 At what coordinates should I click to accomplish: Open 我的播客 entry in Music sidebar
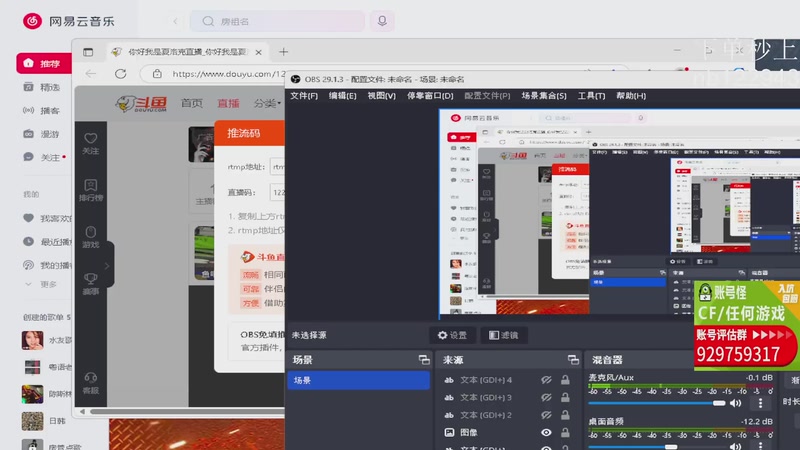46,265
